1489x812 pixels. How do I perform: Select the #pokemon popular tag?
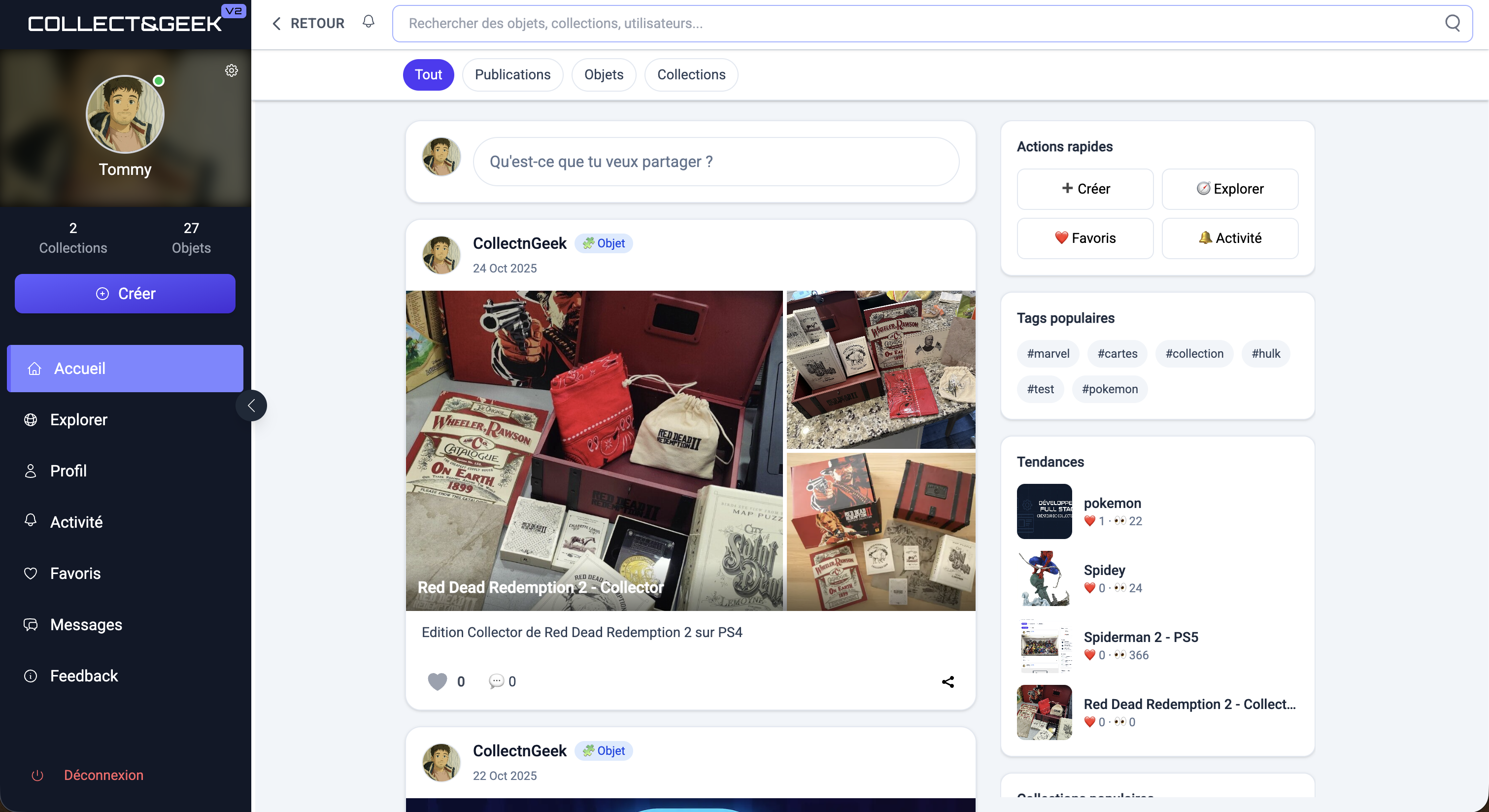1109,389
